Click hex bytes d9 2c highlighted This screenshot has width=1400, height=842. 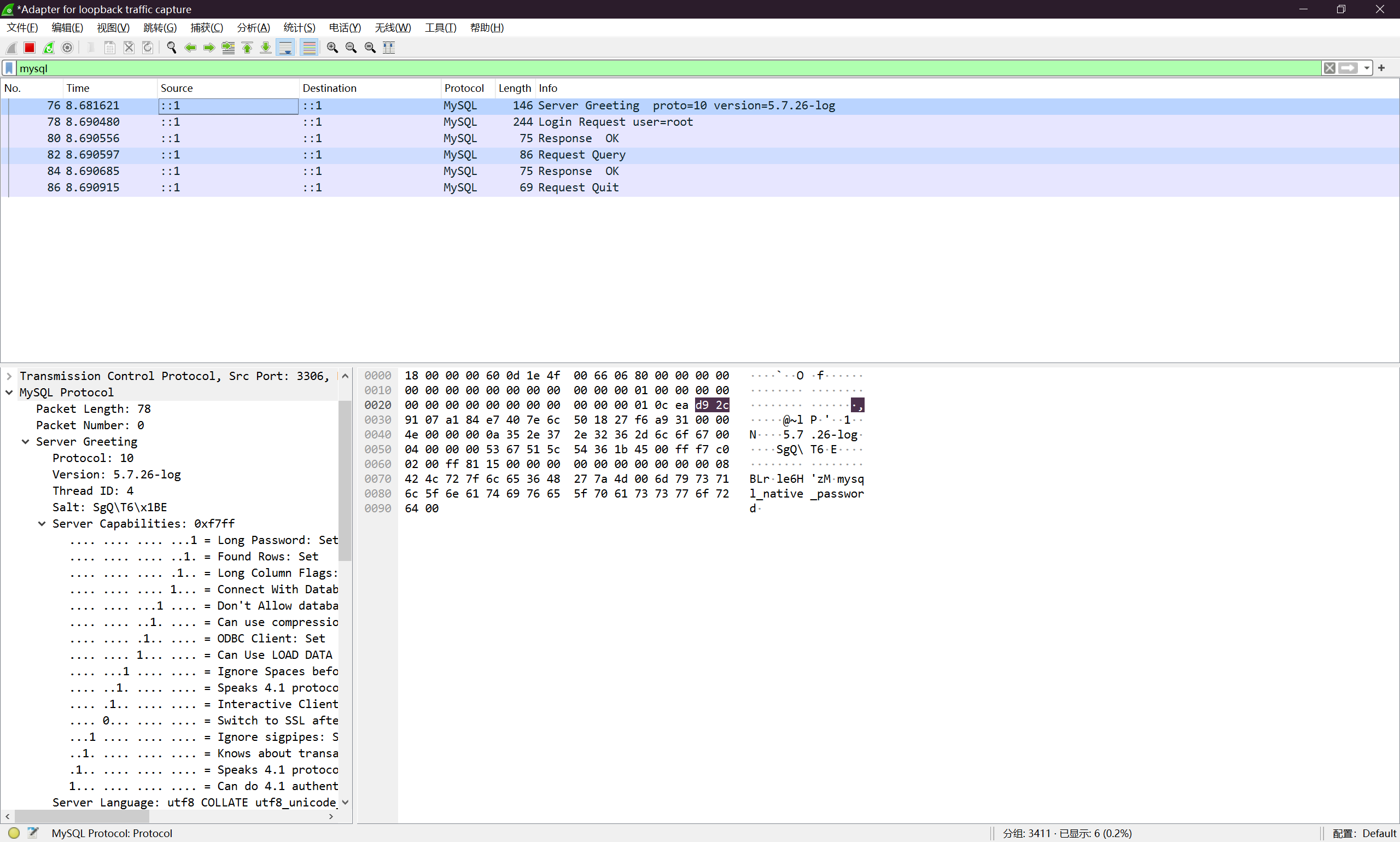pos(712,405)
